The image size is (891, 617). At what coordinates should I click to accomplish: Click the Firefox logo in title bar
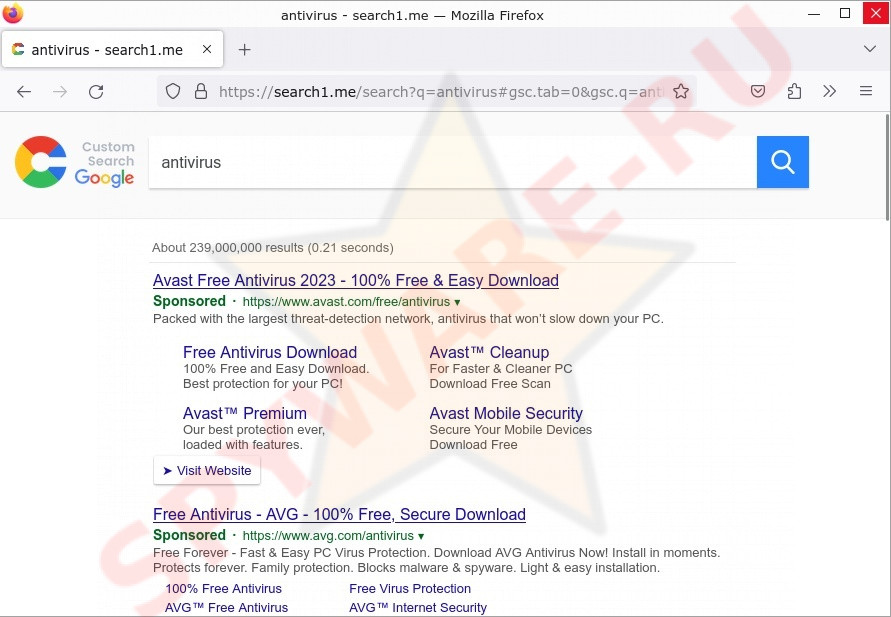coord(13,13)
